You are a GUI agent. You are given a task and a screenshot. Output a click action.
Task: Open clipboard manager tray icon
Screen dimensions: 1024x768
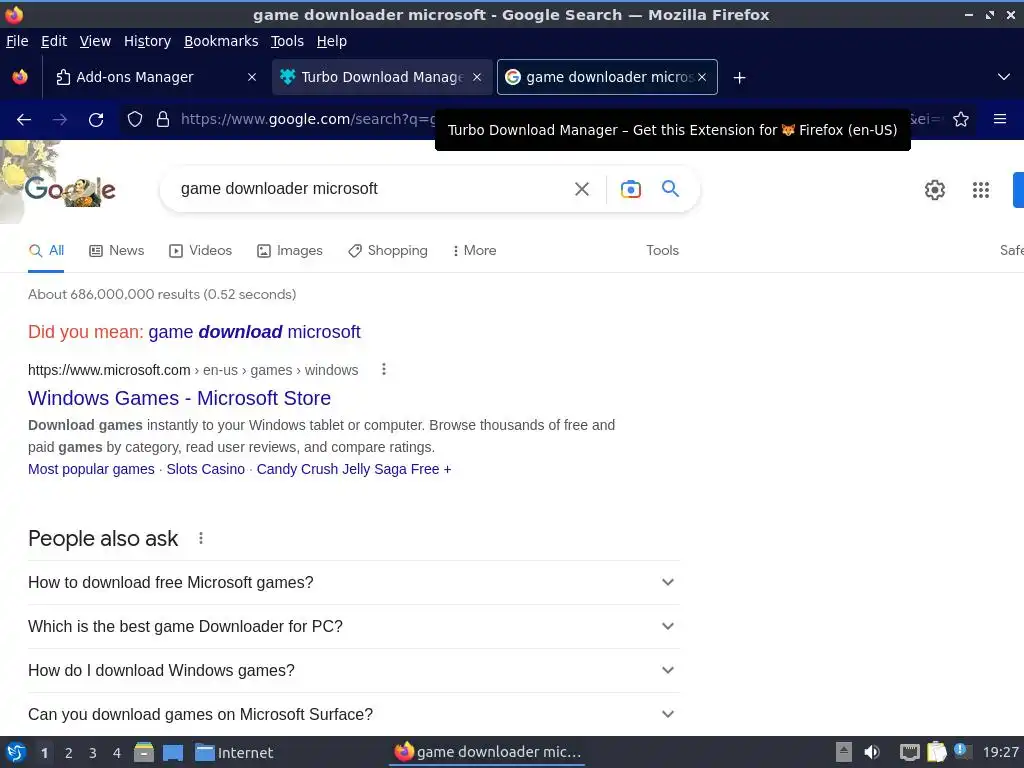[x=936, y=752]
